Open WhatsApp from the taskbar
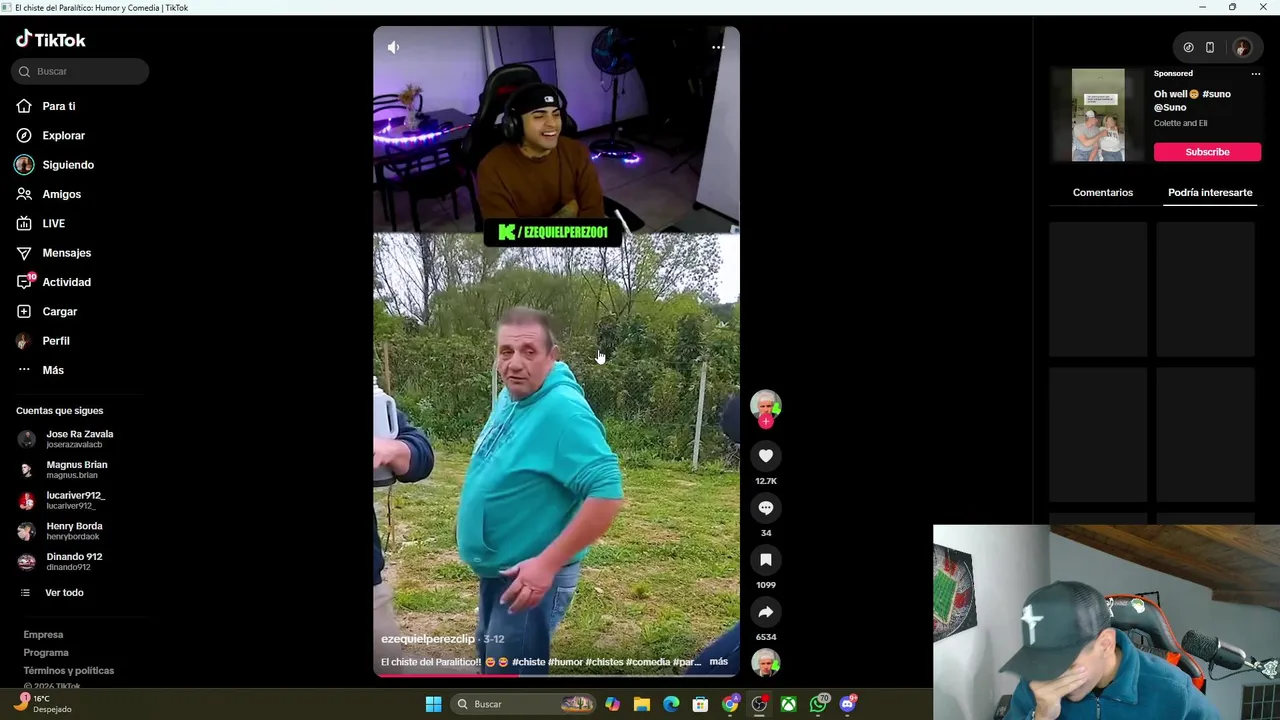Viewport: 1280px width, 720px height. [x=819, y=704]
